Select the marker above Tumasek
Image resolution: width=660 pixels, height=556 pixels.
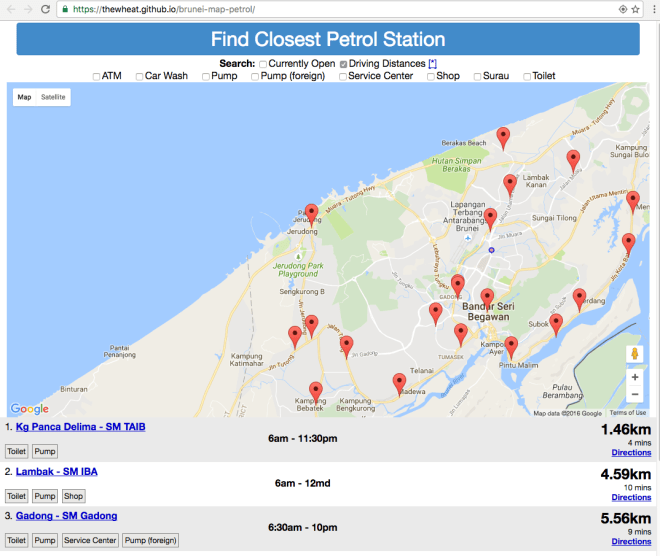[x=461, y=335]
